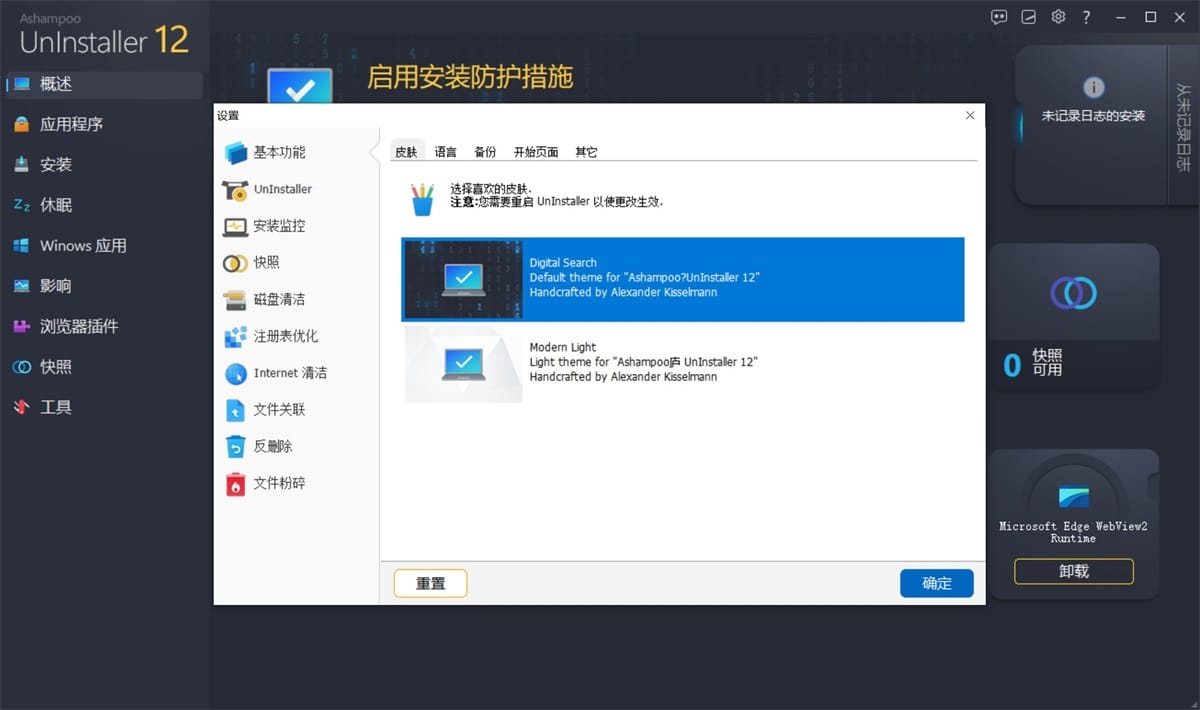Open 磁盘清洁 settings icon
Screen dimensions: 1200x710
coord(236,300)
